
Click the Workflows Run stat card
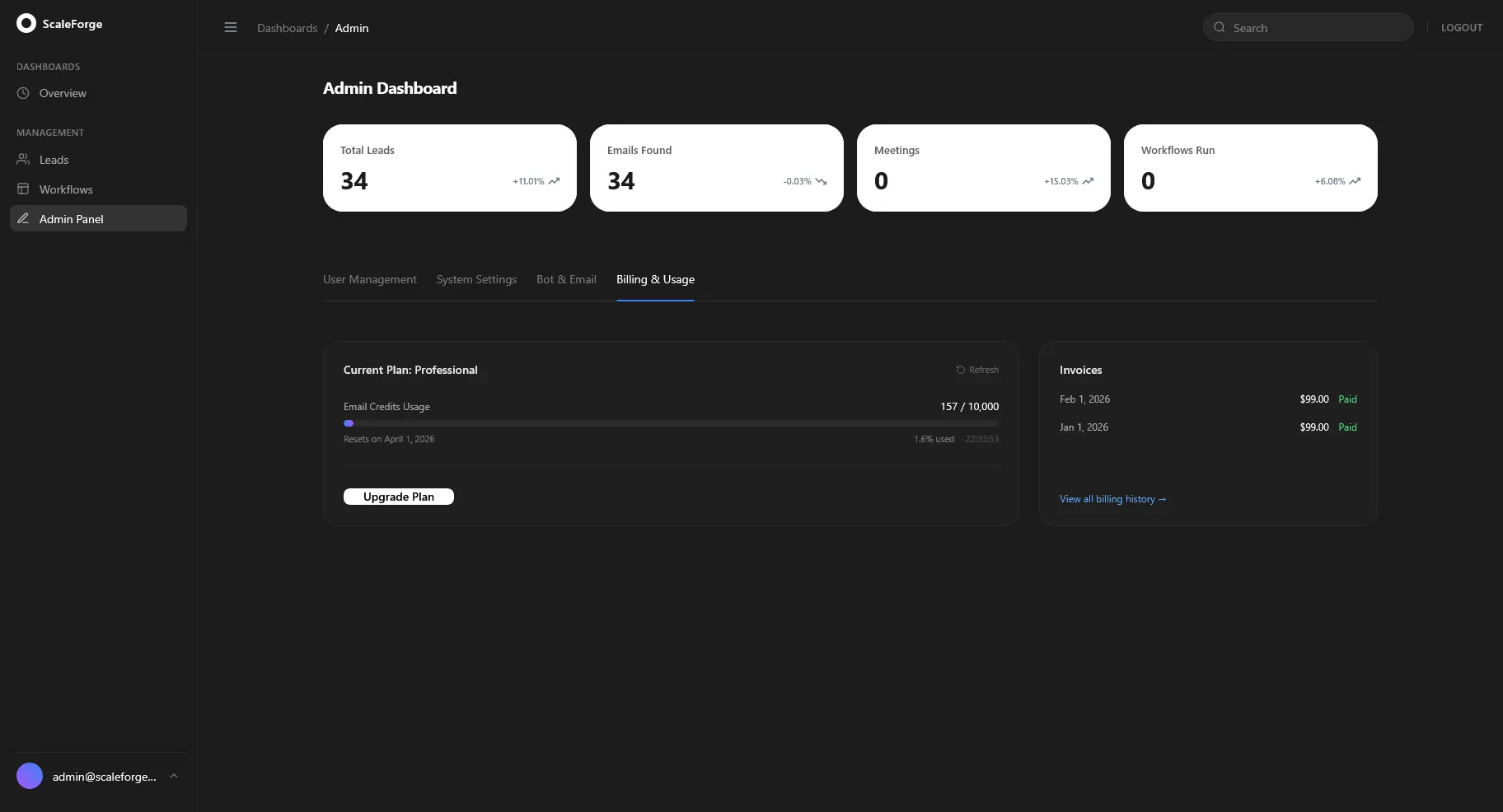pos(1251,168)
